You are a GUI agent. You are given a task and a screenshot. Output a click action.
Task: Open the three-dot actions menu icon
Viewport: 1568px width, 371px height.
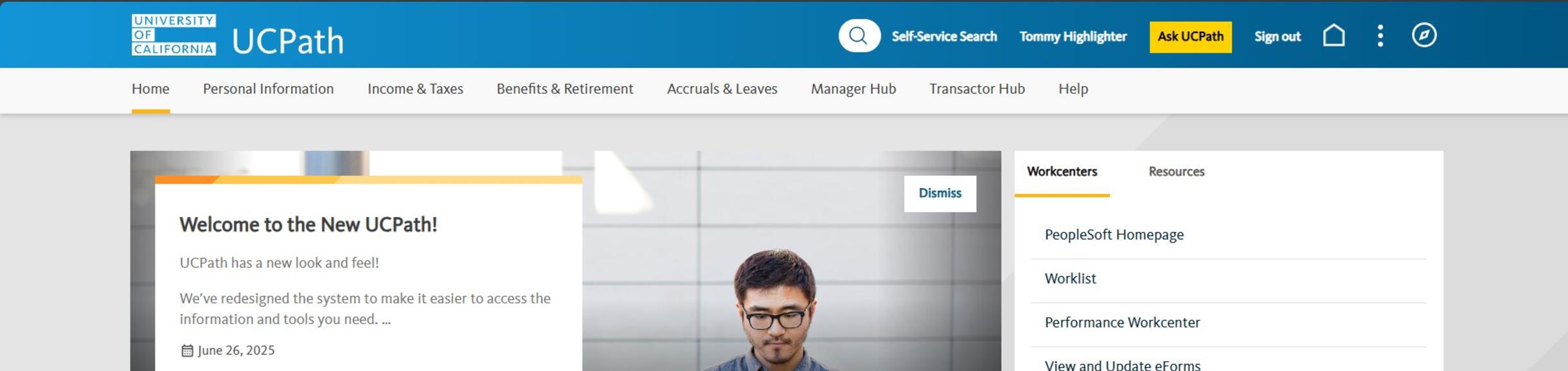click(x=1380, y=36)
